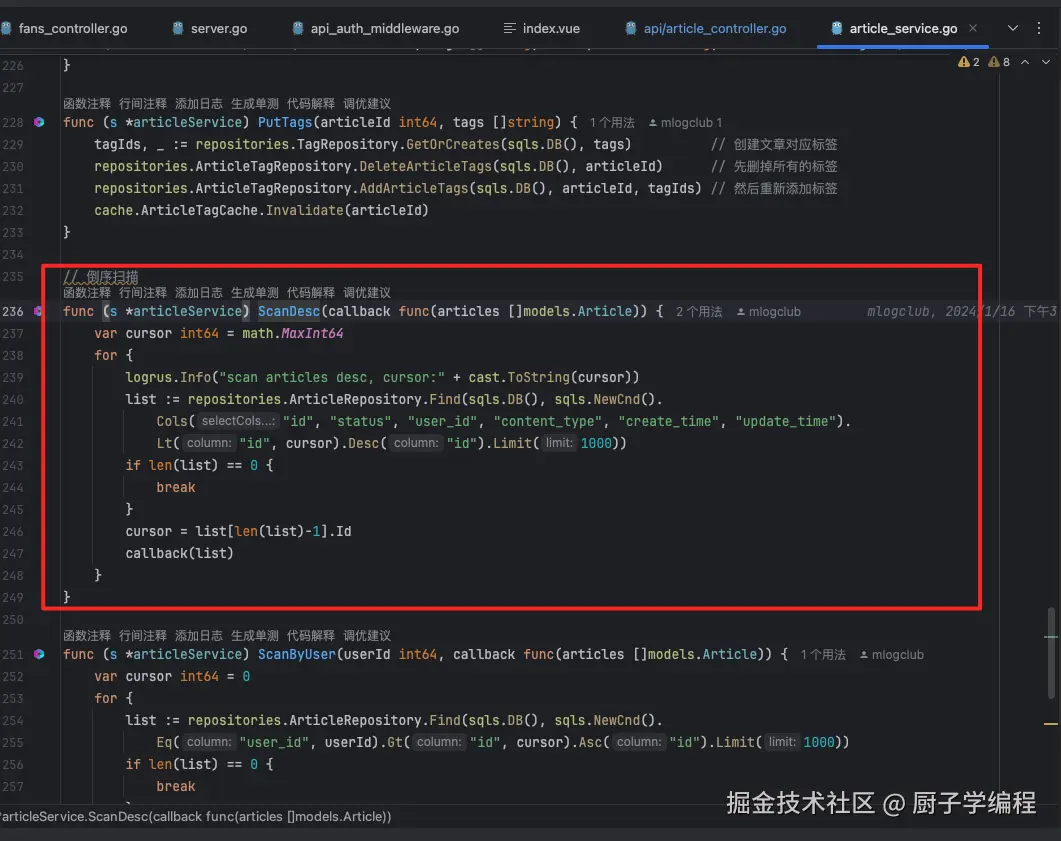Click 添加日志 above PutTags function
Viewport: 1061px width, 841px height.
(x=198, y=104)
